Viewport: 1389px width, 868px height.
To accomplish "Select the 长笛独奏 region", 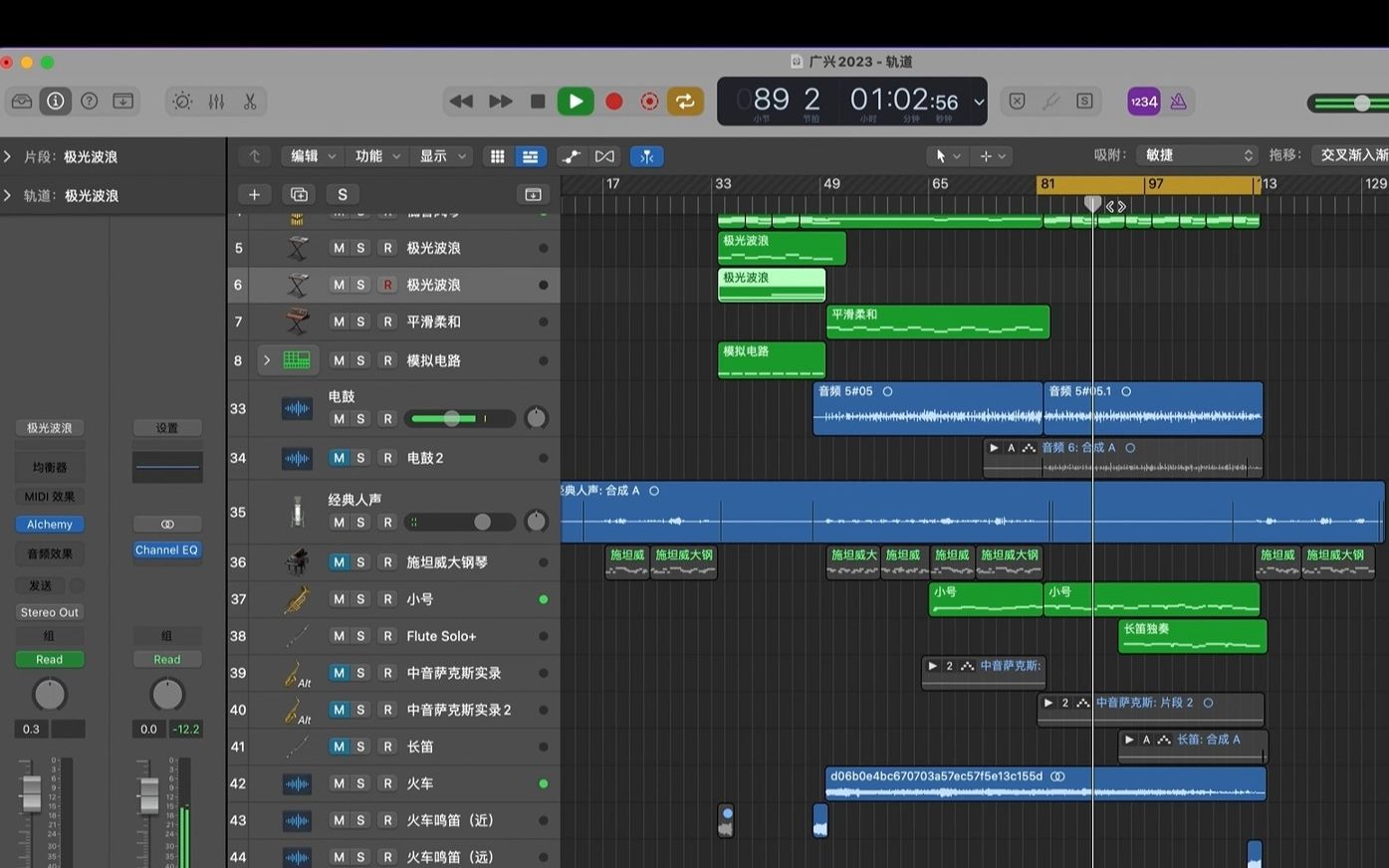I will 1193,636.
